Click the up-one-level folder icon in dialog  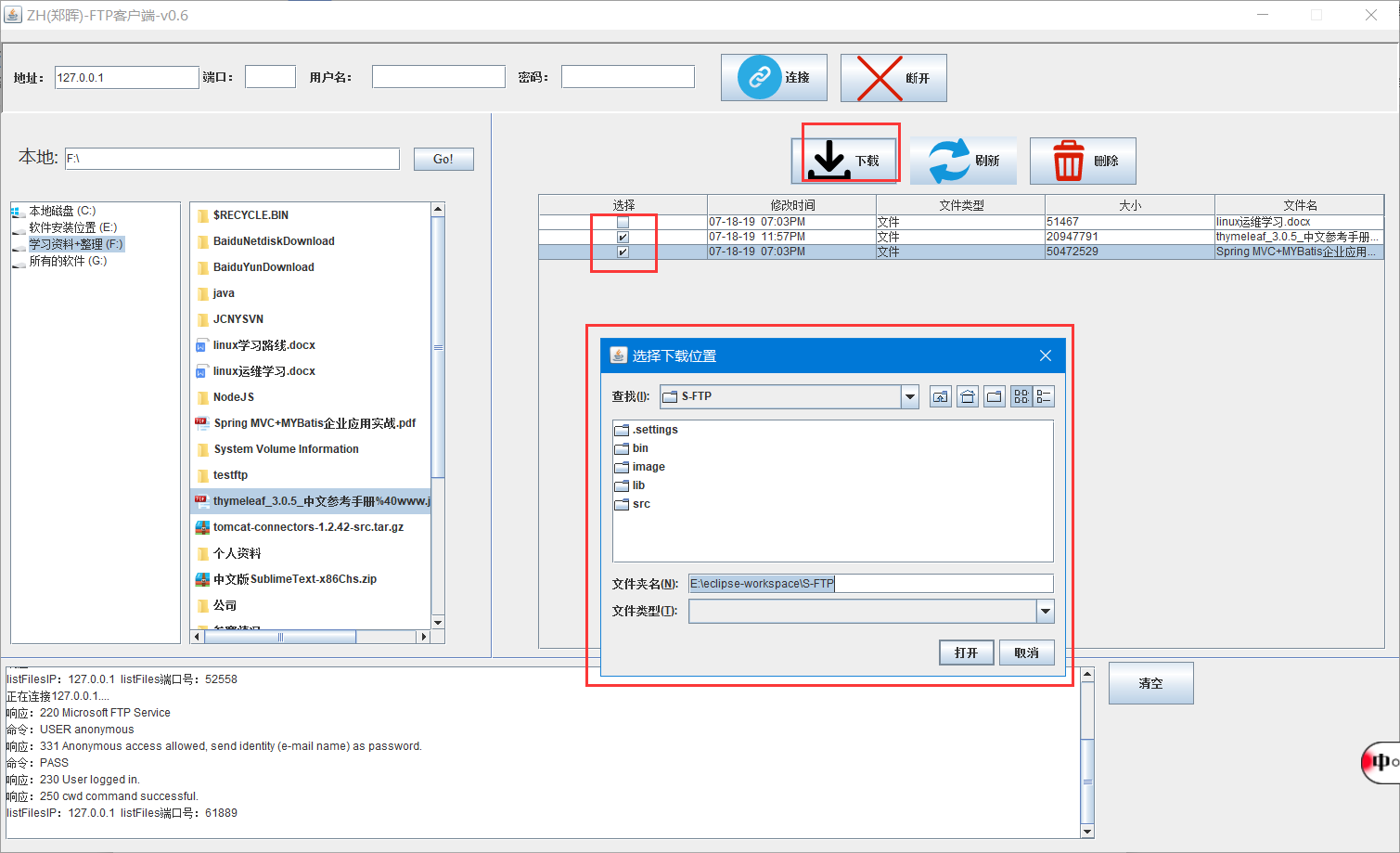941,396
